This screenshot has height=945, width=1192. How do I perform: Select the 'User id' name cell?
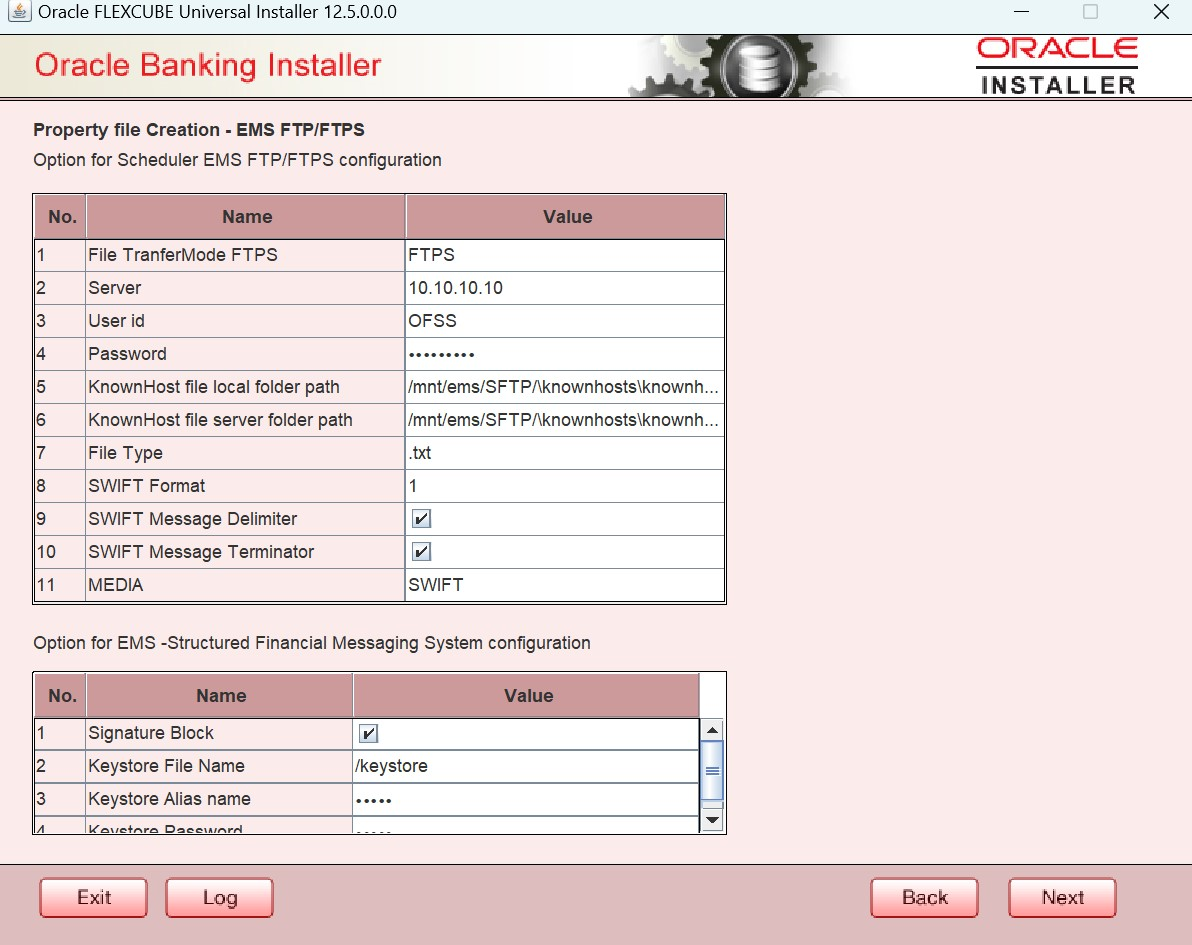click(x=245, y=321)
